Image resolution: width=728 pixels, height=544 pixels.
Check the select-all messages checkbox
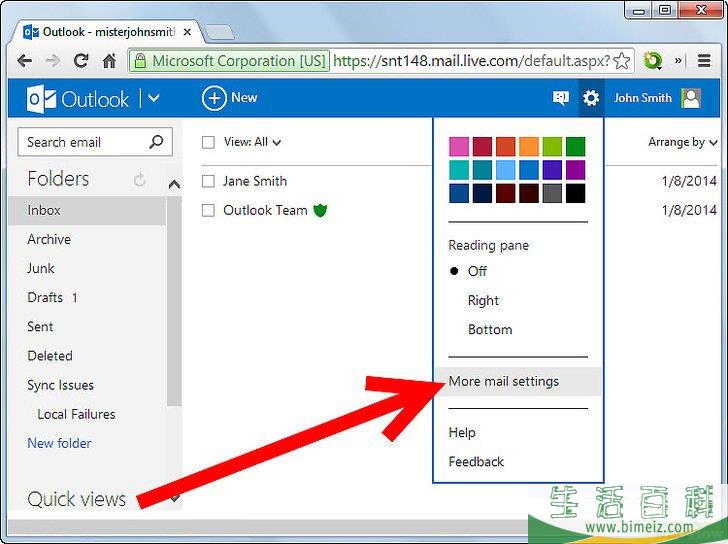tap(208, 142)
